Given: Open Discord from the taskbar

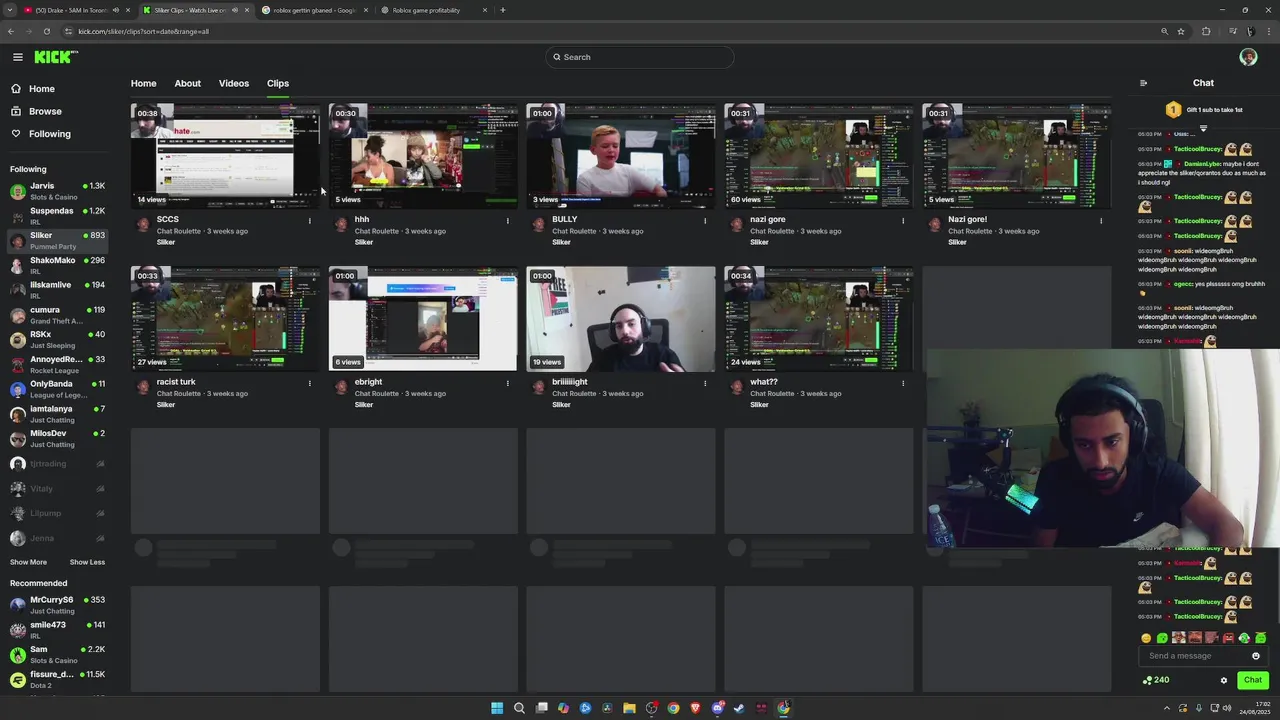Looking at the screenshot, I should pos(717,708).
